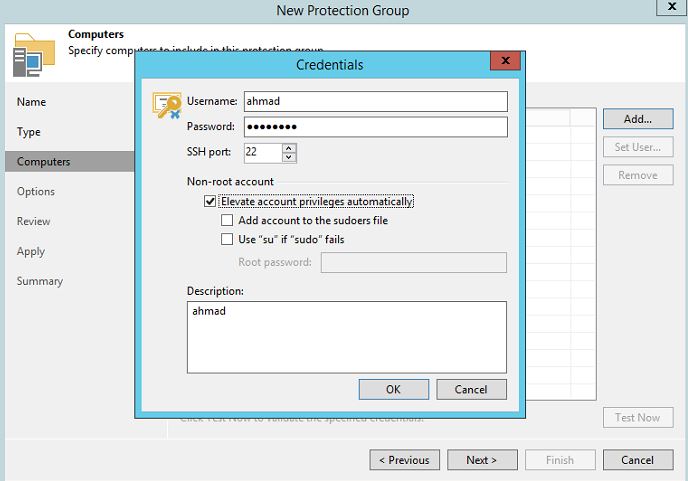688x481 pixels.
Task: Decrease SSH port with down arrow
Action: point(289,157)
